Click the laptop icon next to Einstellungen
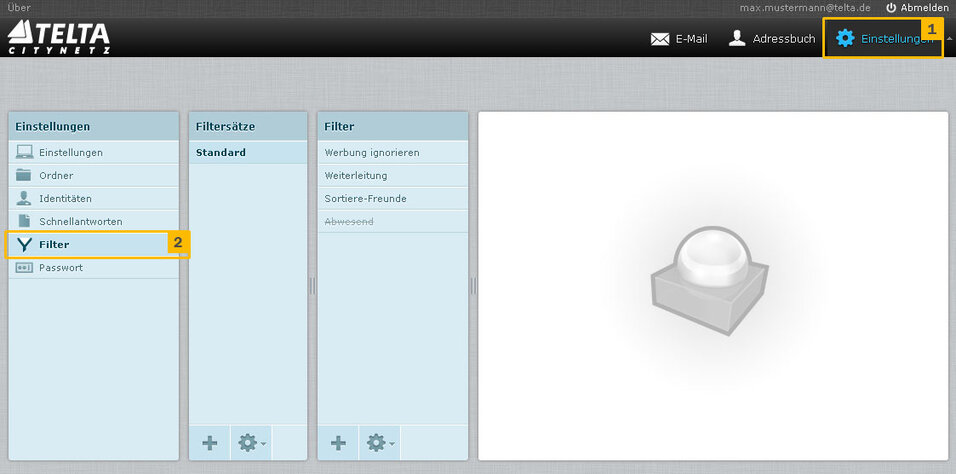Image resolution: width=956 pixels, height=474 pixels. (x=24, y=153)
